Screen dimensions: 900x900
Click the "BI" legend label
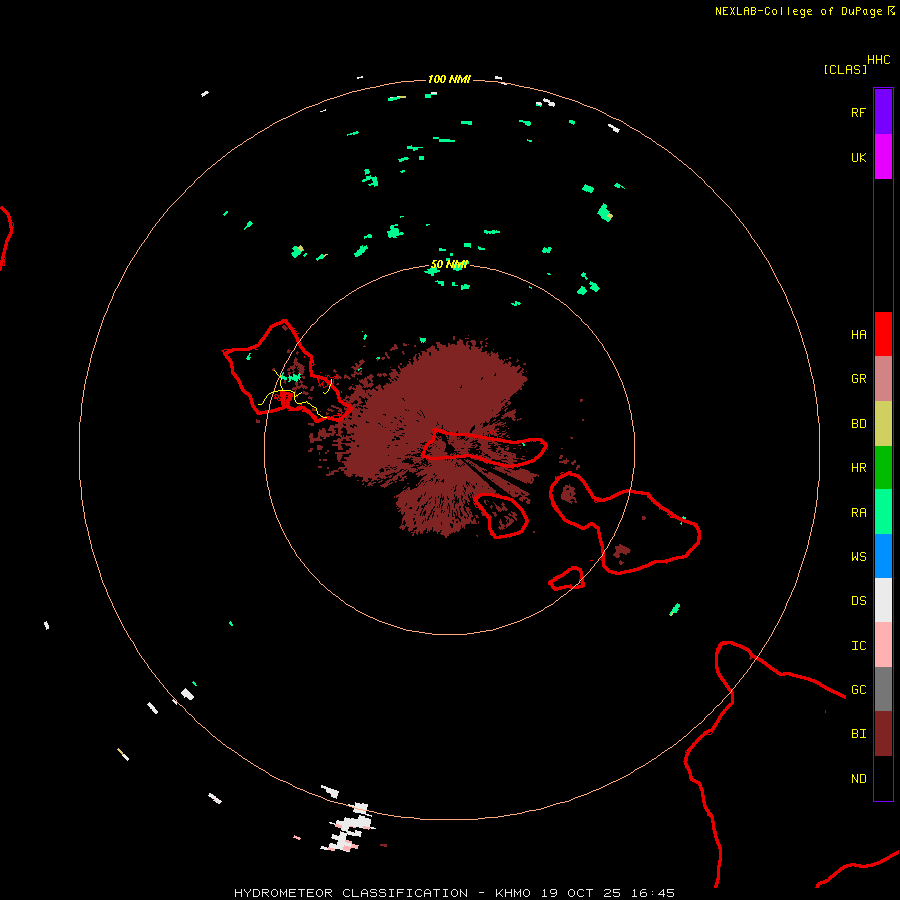point(858,734)
